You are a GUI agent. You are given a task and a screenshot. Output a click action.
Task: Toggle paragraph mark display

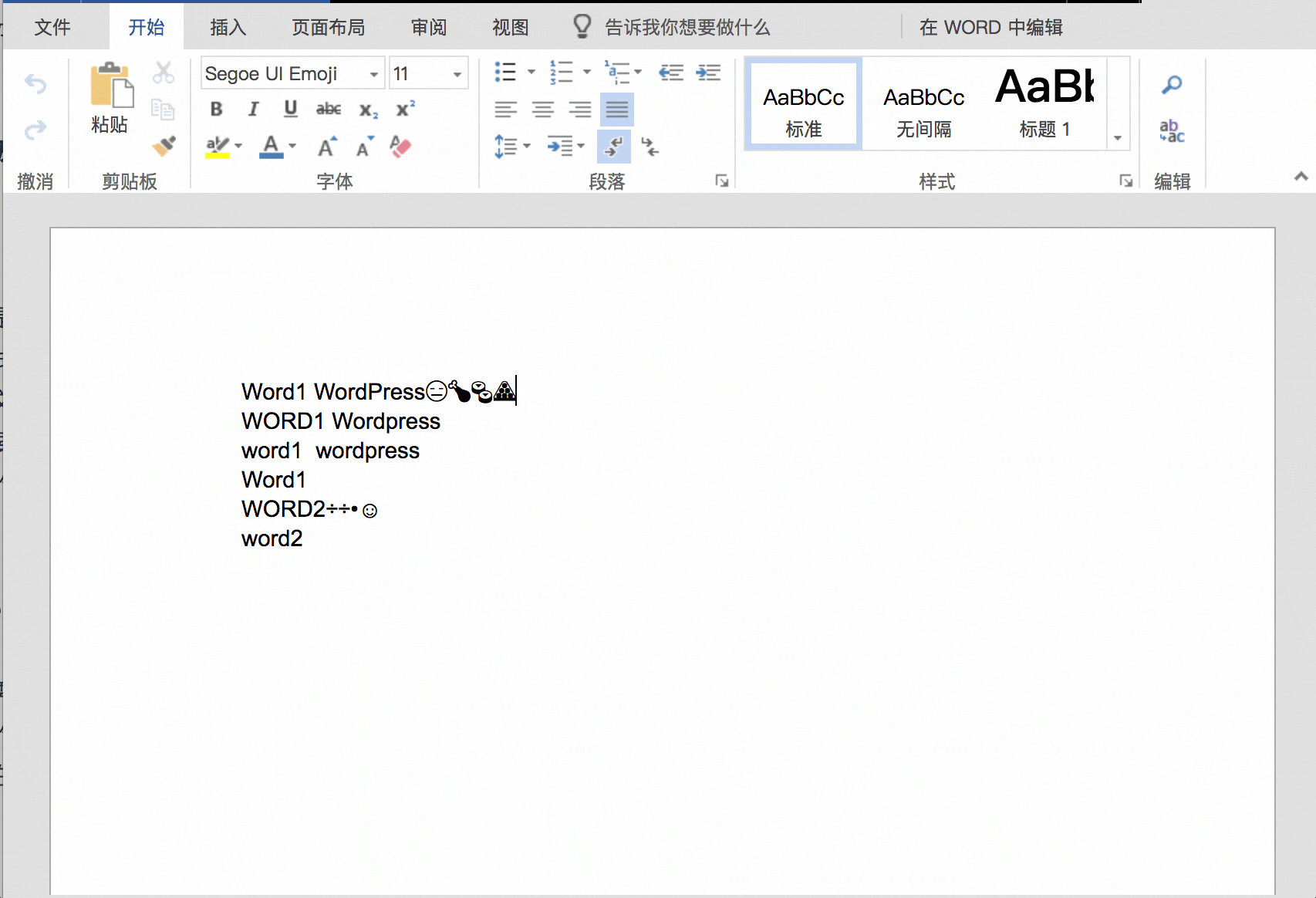613,147
